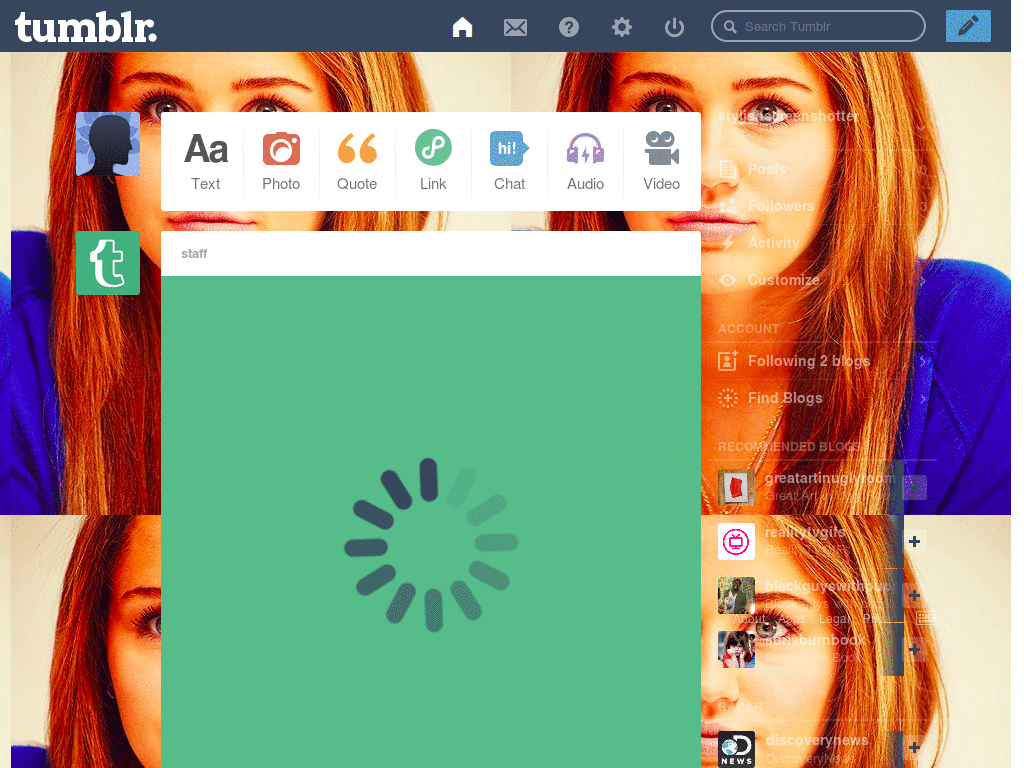The width and height of the screenshot is (1024, 768).
Task: Create a new Audio post
Action: click(x=585, y=161)
